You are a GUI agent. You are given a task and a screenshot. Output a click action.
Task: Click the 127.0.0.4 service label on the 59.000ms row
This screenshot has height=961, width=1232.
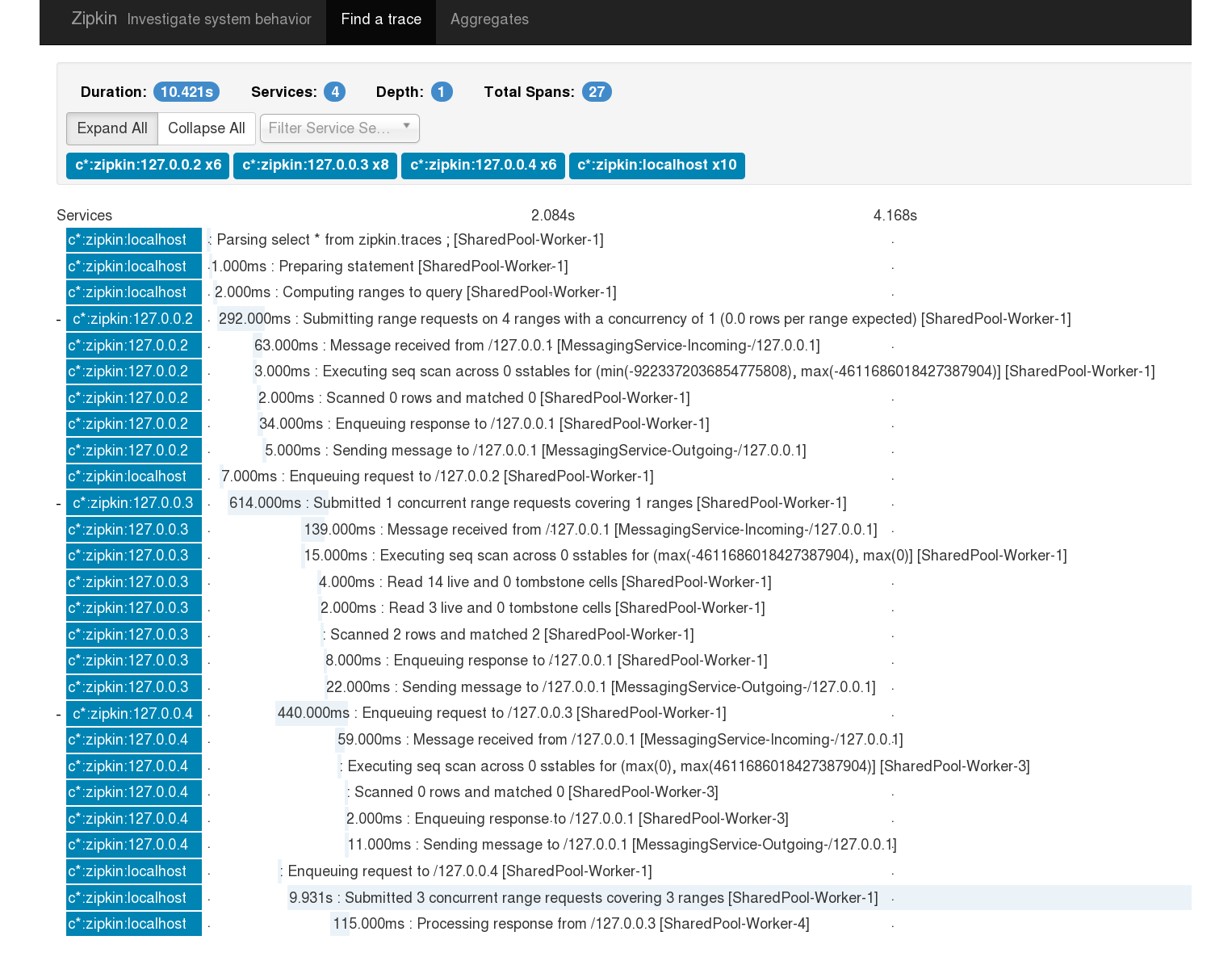(x=134, y=740)
